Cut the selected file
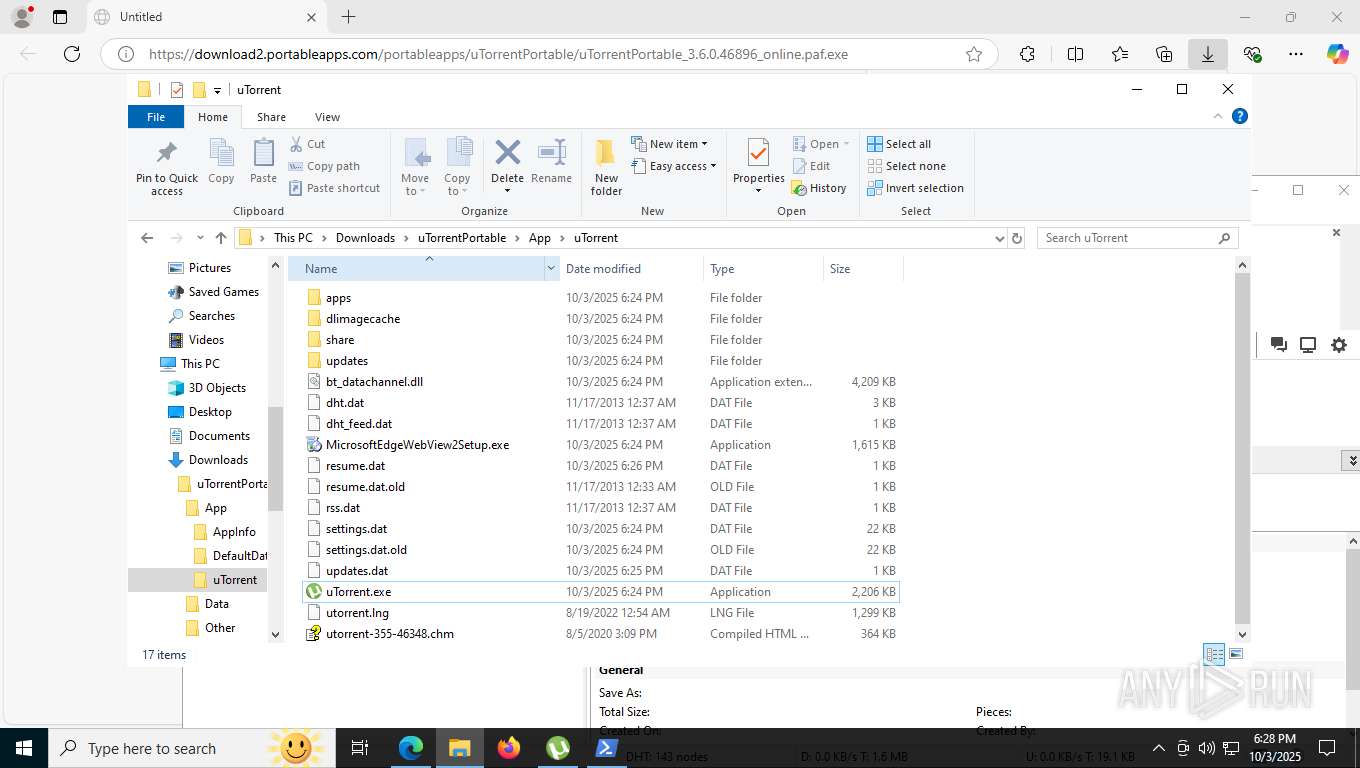This screenshot has height=768, width=1360. (x=307, y=144)
